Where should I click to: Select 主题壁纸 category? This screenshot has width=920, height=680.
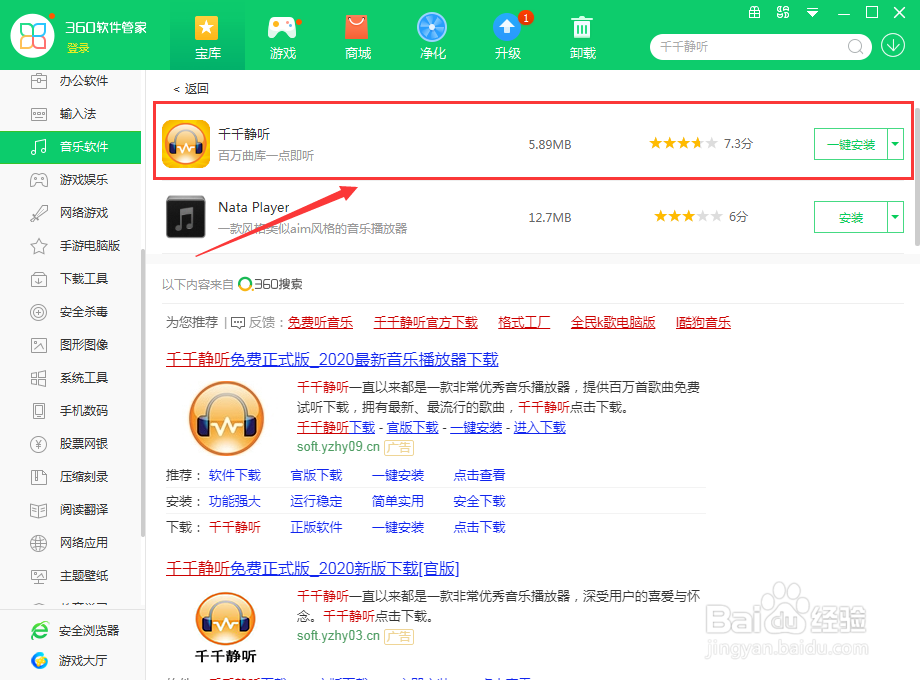point(70,576)
